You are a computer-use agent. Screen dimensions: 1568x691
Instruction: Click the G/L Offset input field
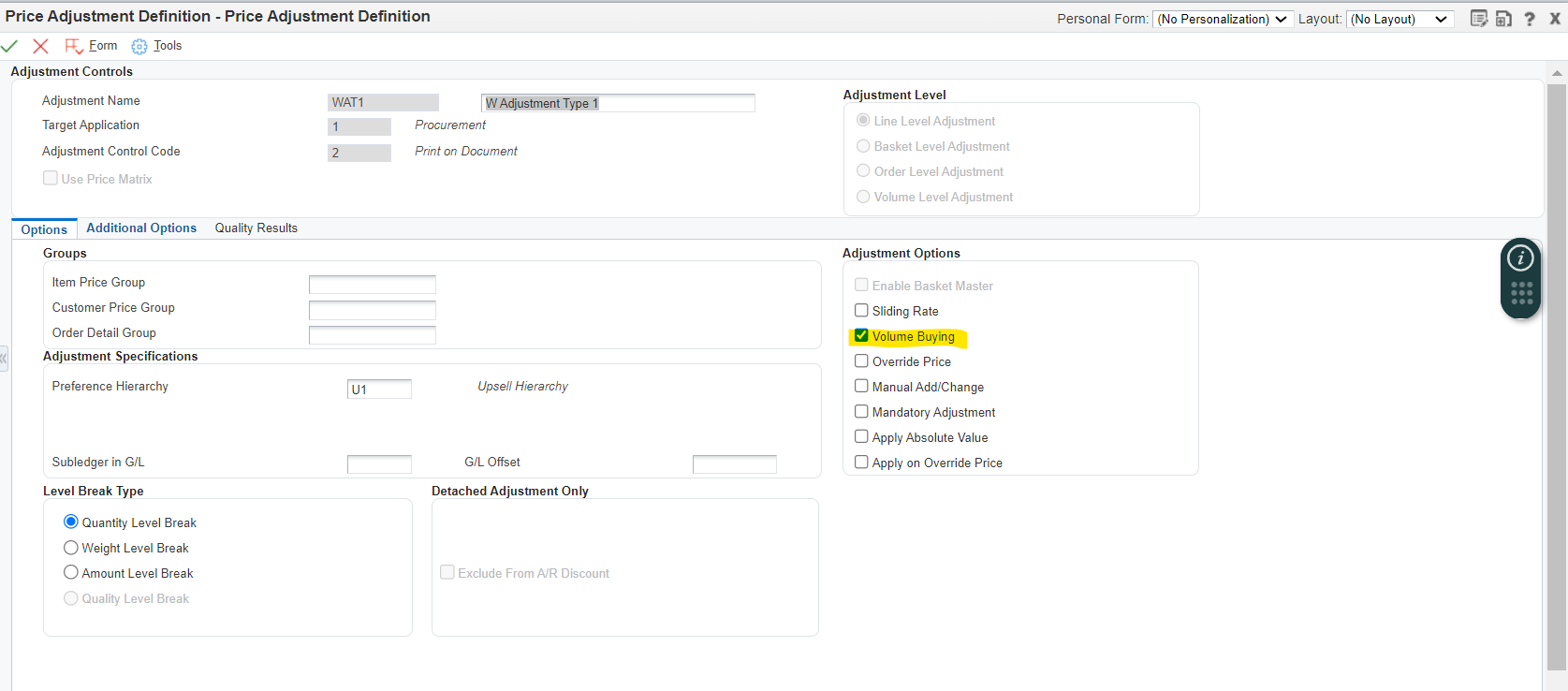point(735,464)
